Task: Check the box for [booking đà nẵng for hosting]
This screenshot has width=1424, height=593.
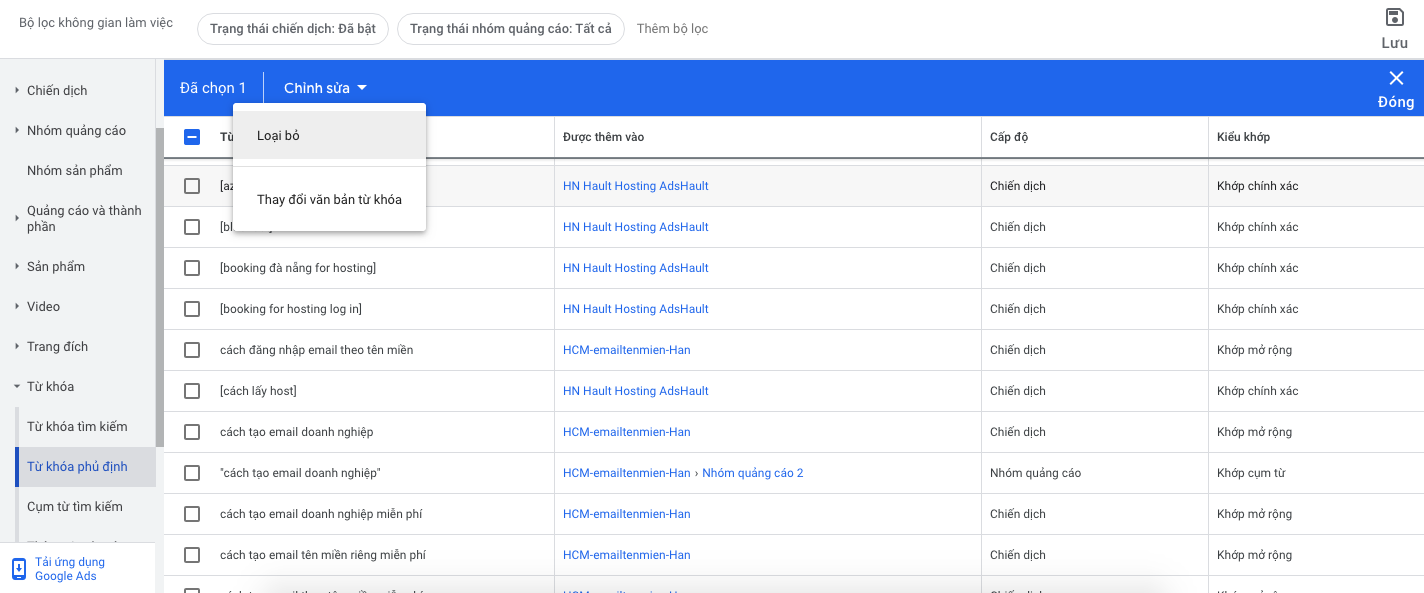Action: tap(192, 268)
